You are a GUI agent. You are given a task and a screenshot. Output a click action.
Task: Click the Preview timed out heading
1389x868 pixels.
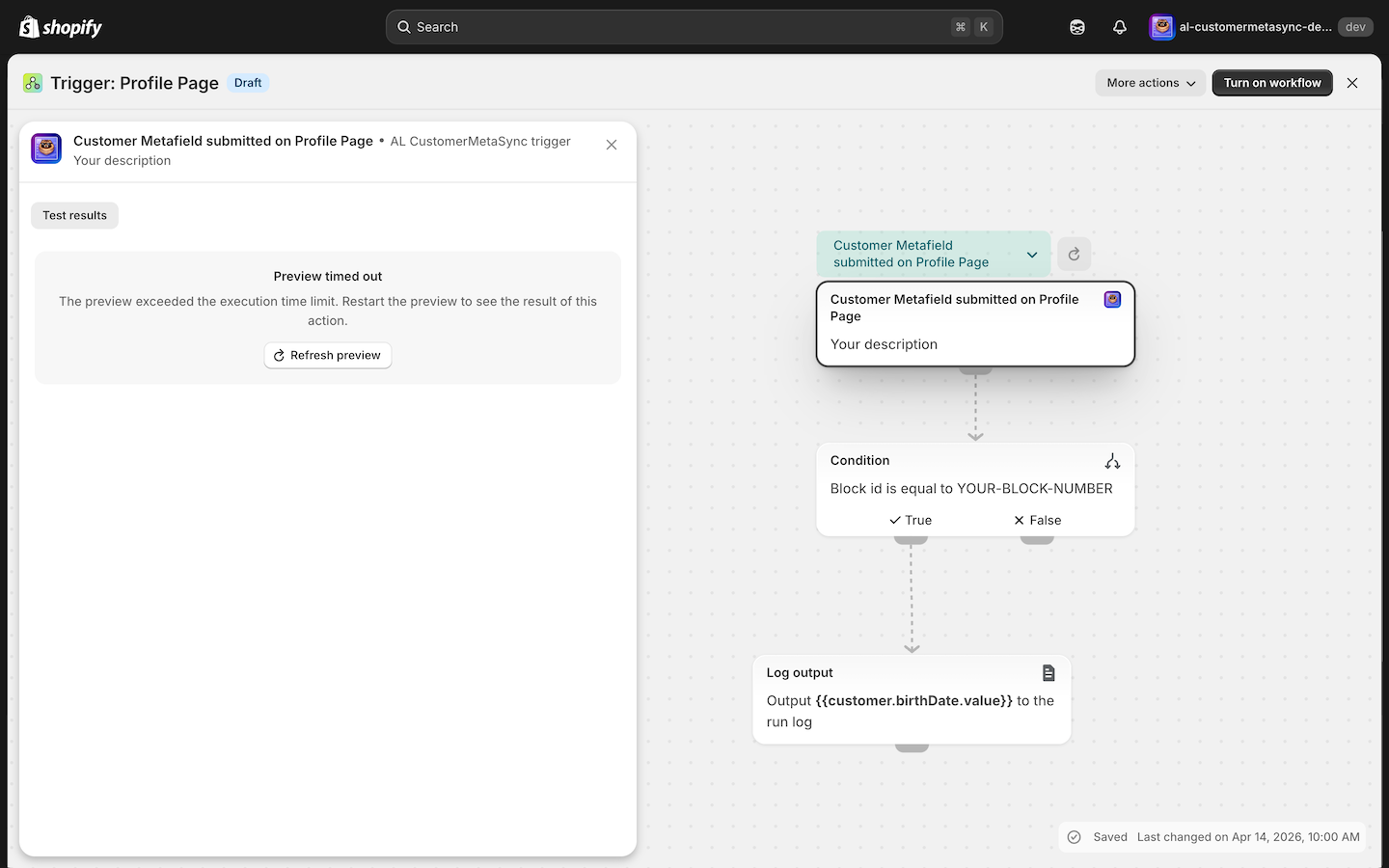click(x=328, y=276)
